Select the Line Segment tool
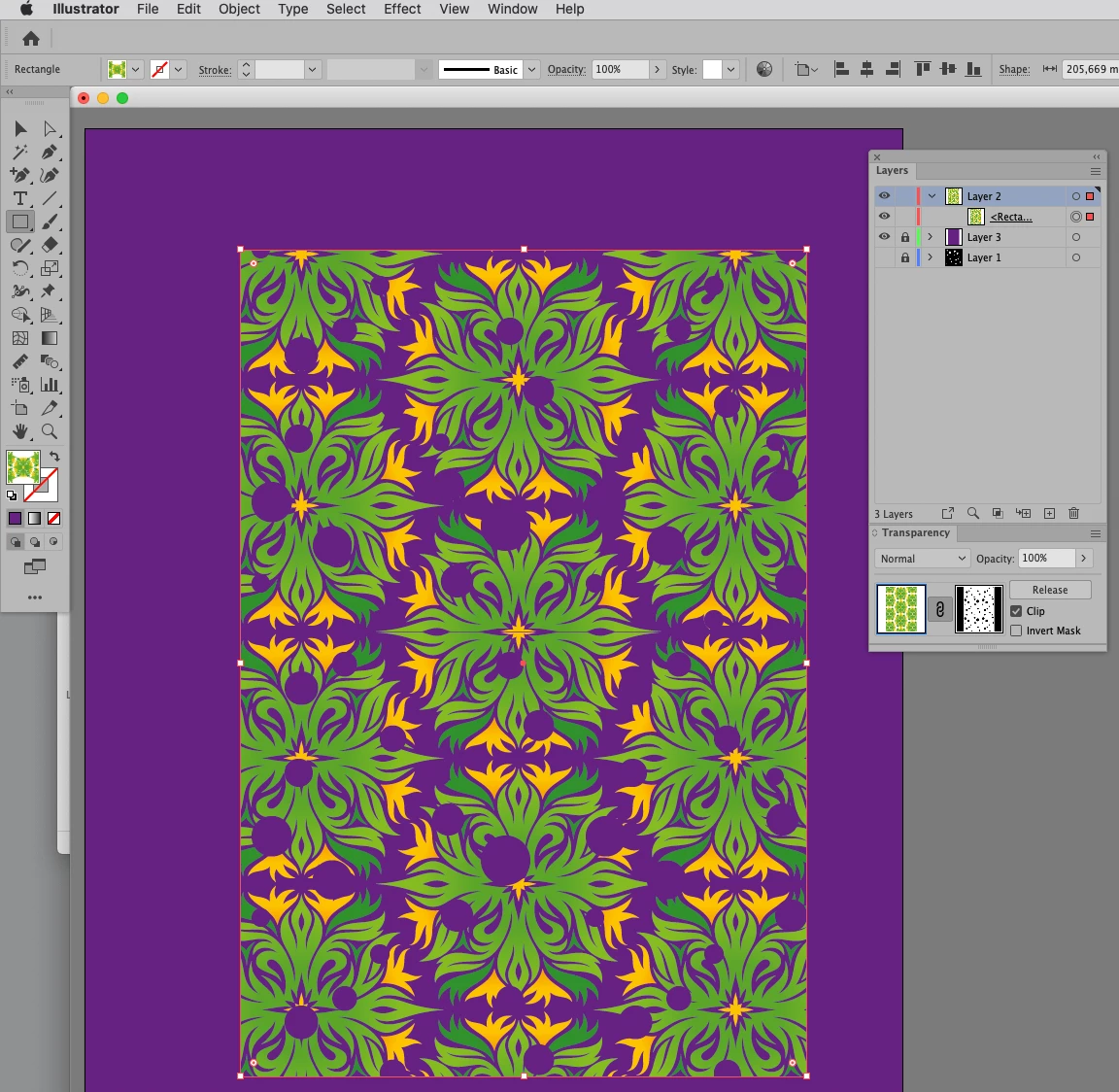1119x1092 pixels. (x=50, y=198)
